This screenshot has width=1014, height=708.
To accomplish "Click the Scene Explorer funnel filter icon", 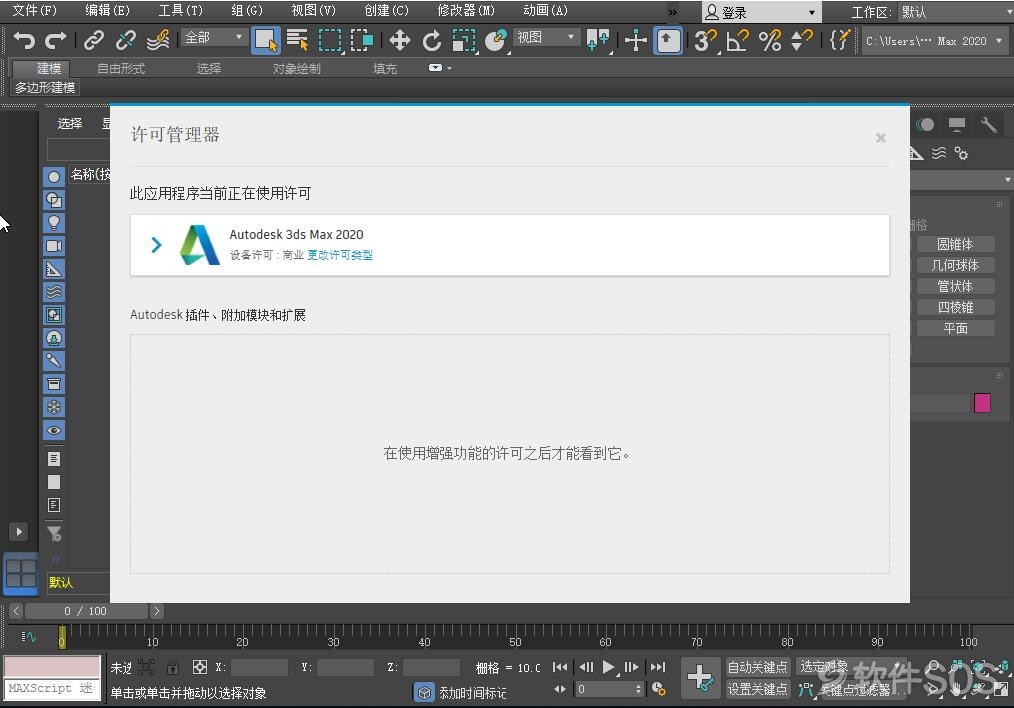I will coord(54,533).
